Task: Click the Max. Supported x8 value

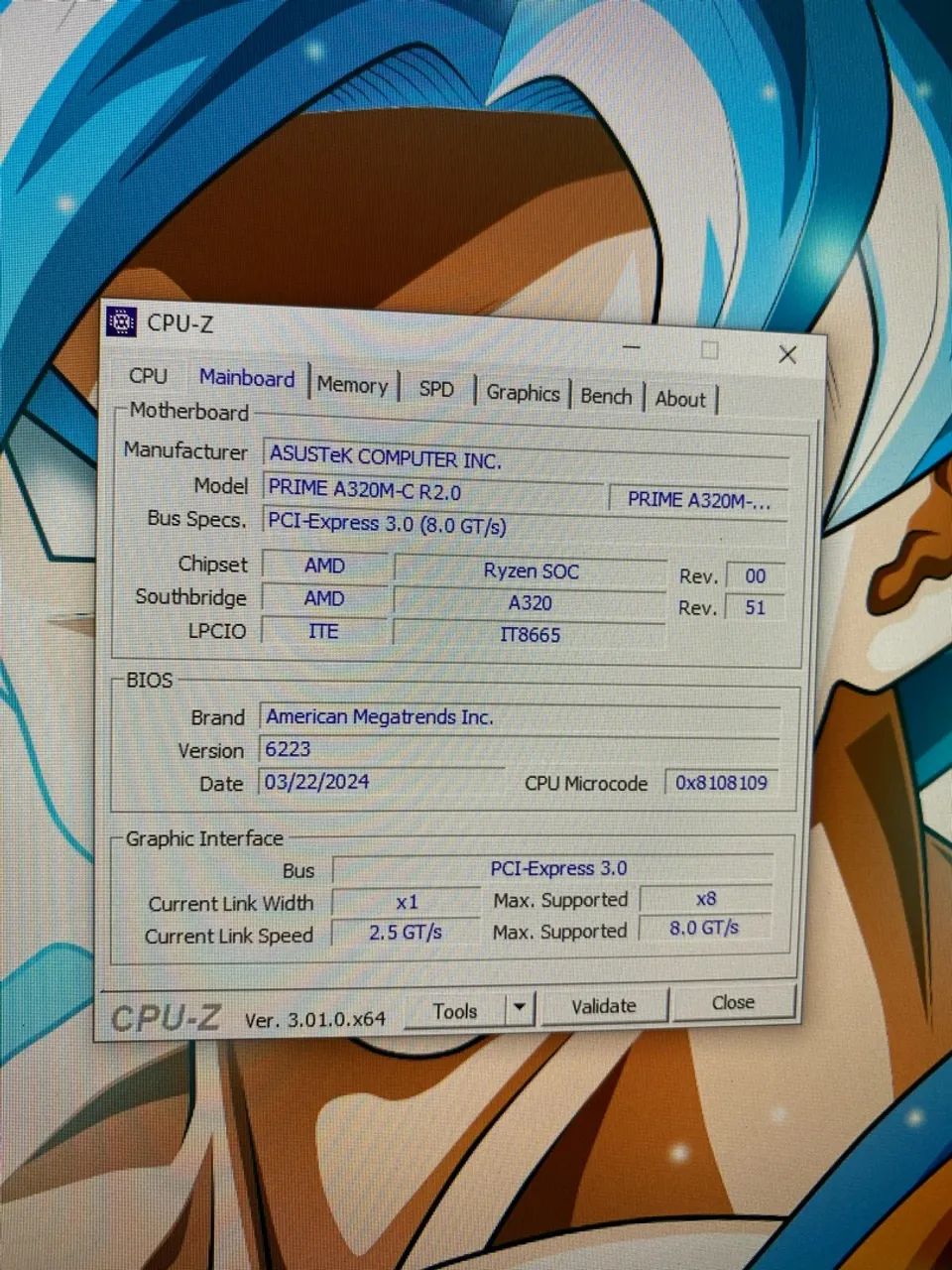Action: 706,899
